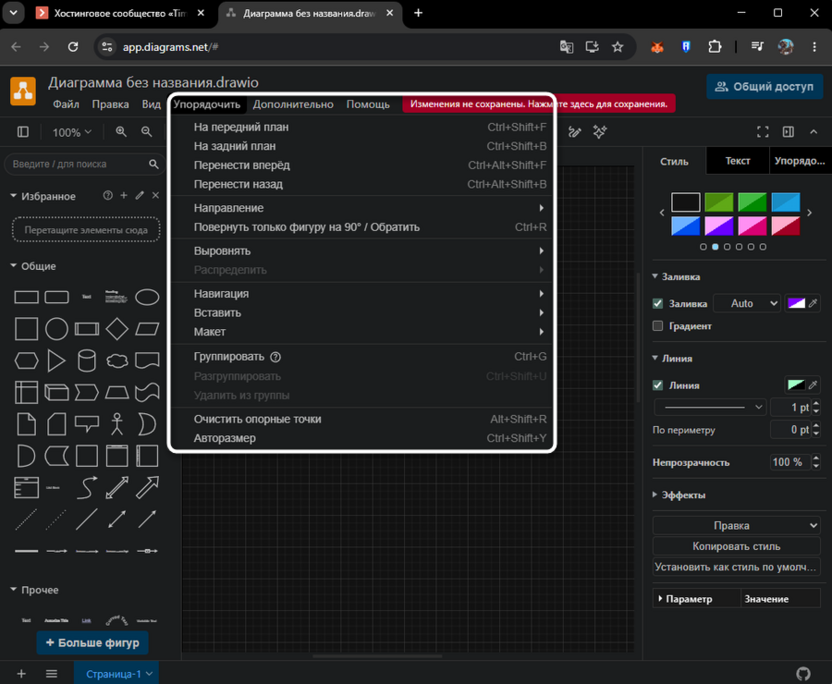Choose Группировать menu item
Viewport: 832px width, 684px height.
[362, 357]
